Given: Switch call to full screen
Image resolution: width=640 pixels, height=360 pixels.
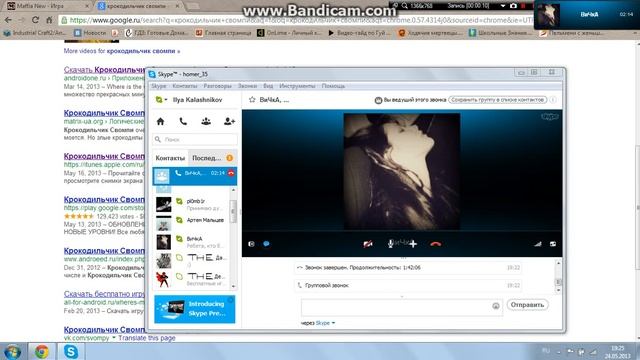Looking at the screenshot, I should click(x=553, y=244).
